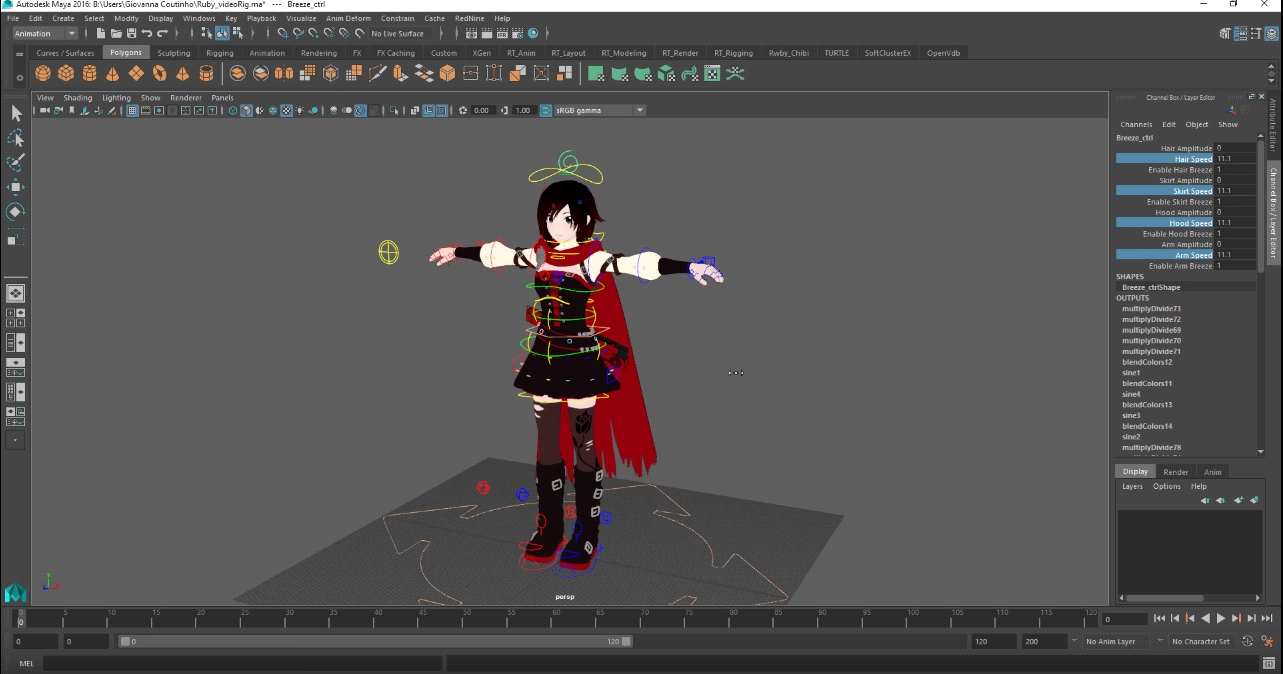
Task: Toggle snap to points
Action: (x=313, y=34)
